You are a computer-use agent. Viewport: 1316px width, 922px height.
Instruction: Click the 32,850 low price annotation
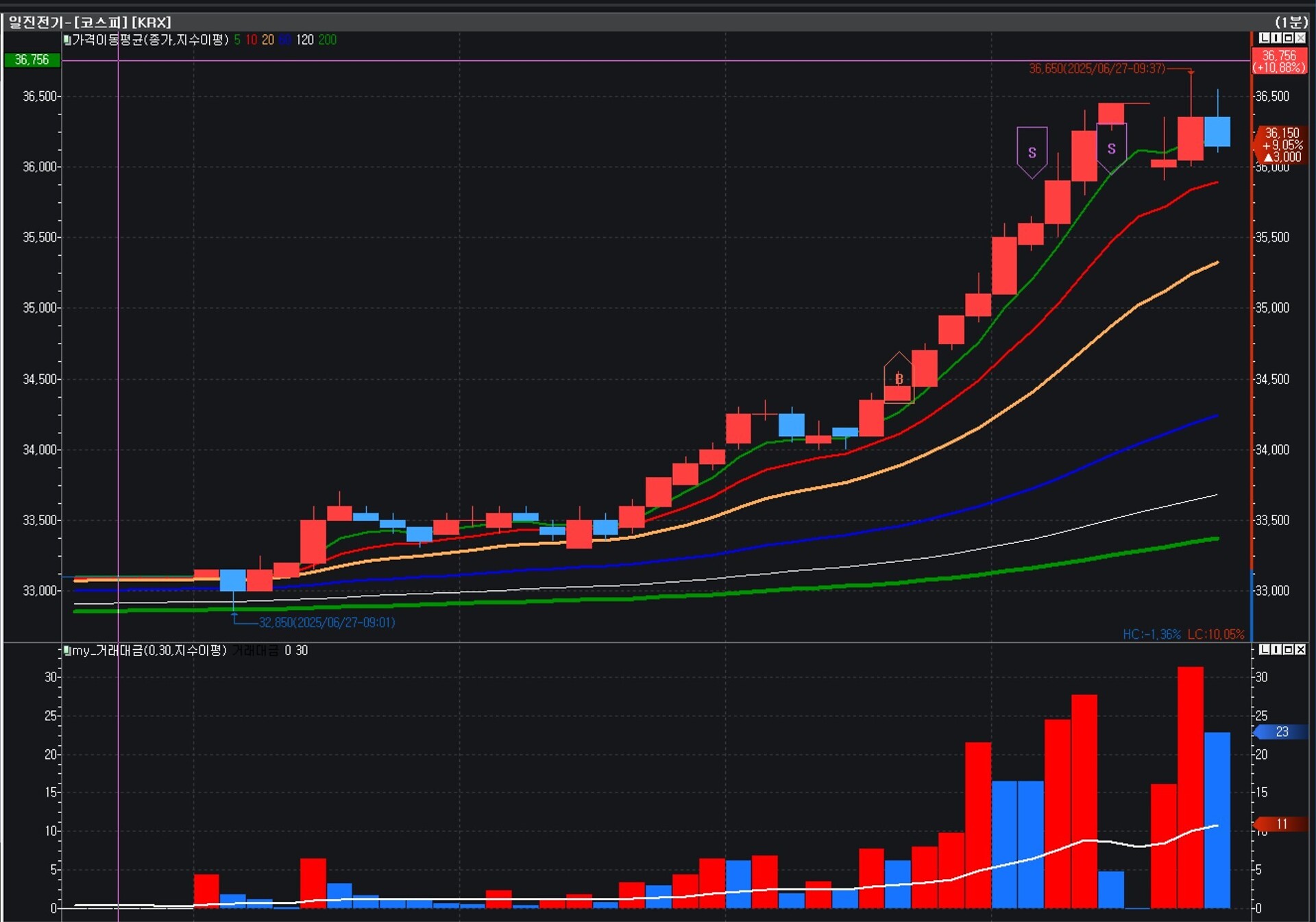coord(326,622)
